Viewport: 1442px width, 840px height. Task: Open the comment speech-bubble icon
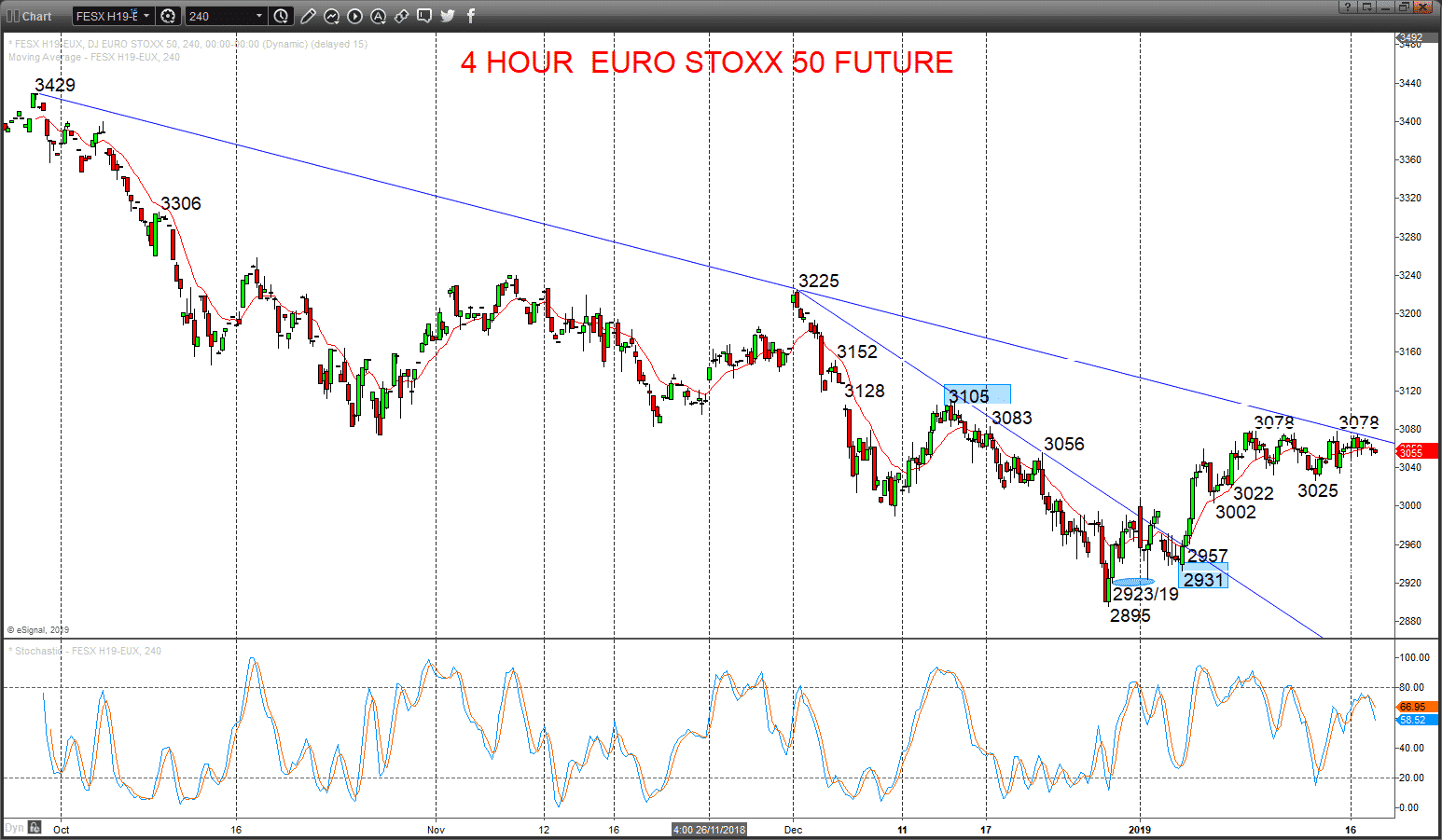click(x=424, y=16)
